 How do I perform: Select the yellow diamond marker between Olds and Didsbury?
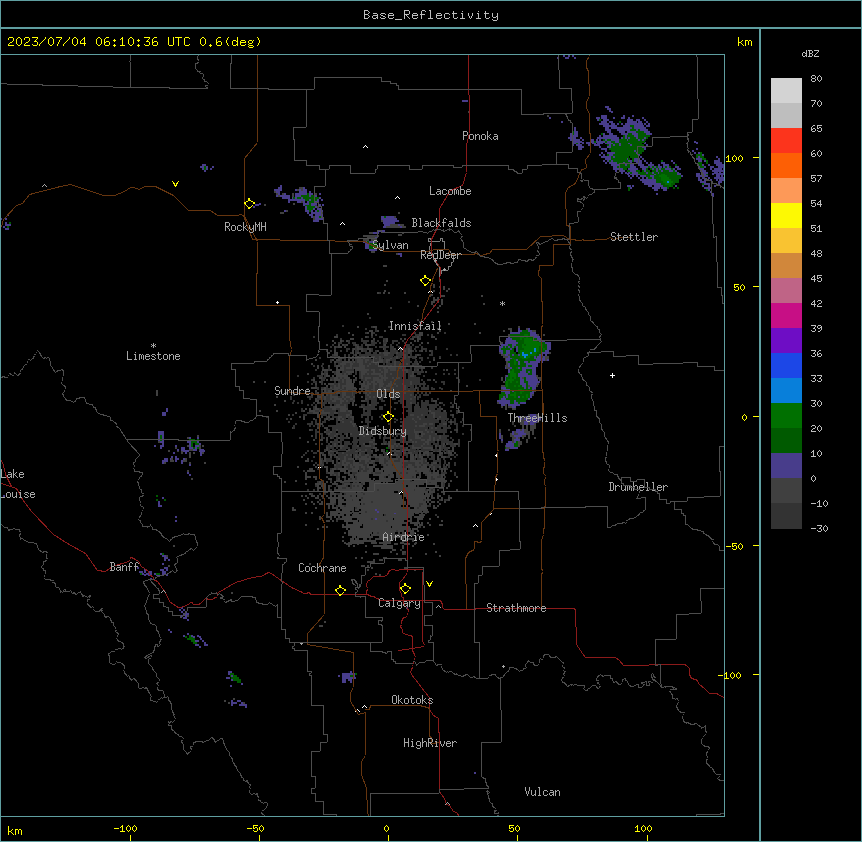tap(388, 417)
